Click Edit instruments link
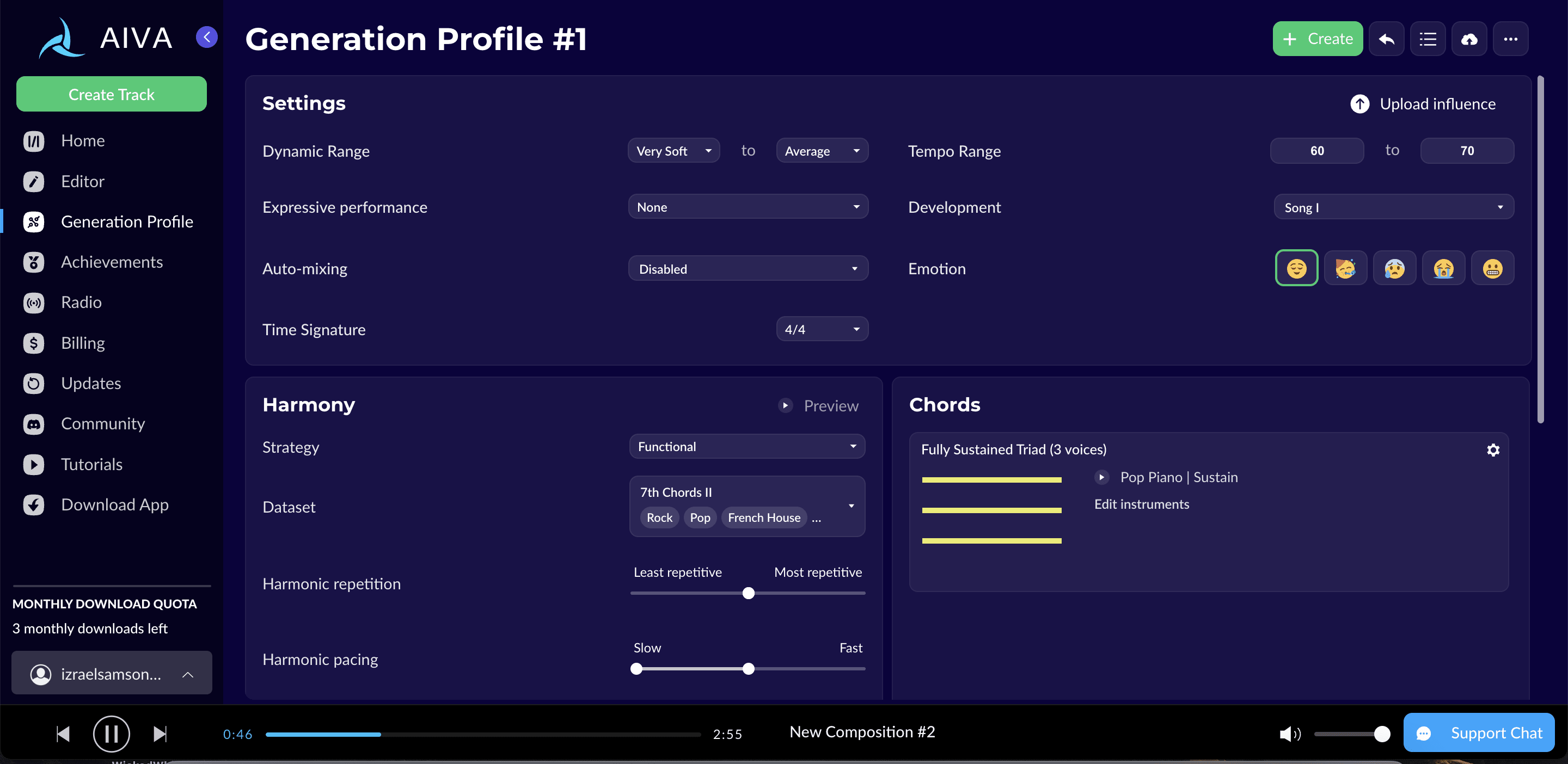 tap(1141, 504)
